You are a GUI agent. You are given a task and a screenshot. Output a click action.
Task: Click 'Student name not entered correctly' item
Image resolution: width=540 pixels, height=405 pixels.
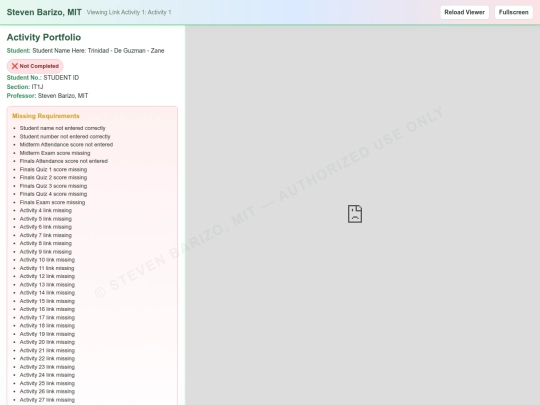[x=63, y=128]
